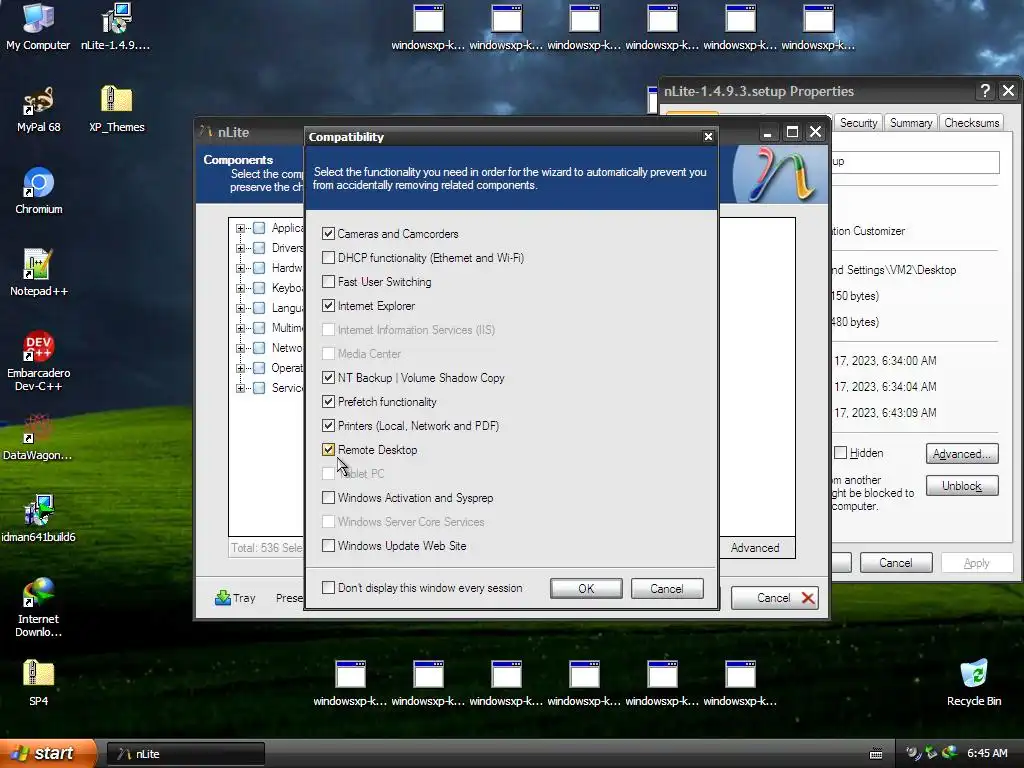The width and height of the screenshot is (1024, 768).
Task: Click Cancel button in nLite window
Action: [x=774, y=598]
